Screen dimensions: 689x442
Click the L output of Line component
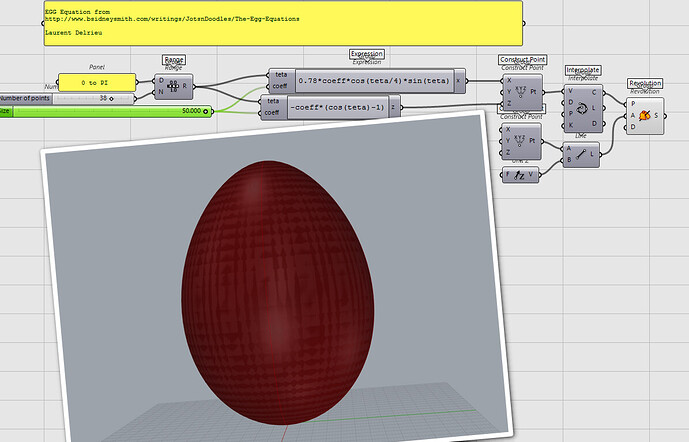[592, 154]
